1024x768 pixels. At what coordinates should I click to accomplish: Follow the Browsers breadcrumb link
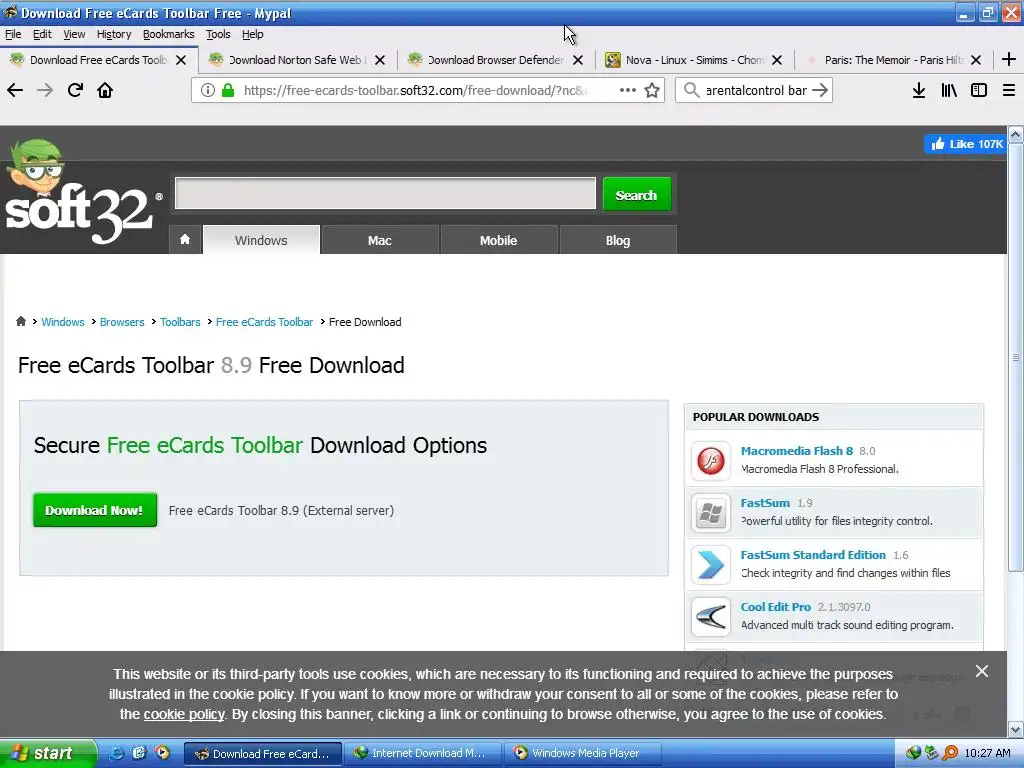pyautogui.click(x=122, y=322)
